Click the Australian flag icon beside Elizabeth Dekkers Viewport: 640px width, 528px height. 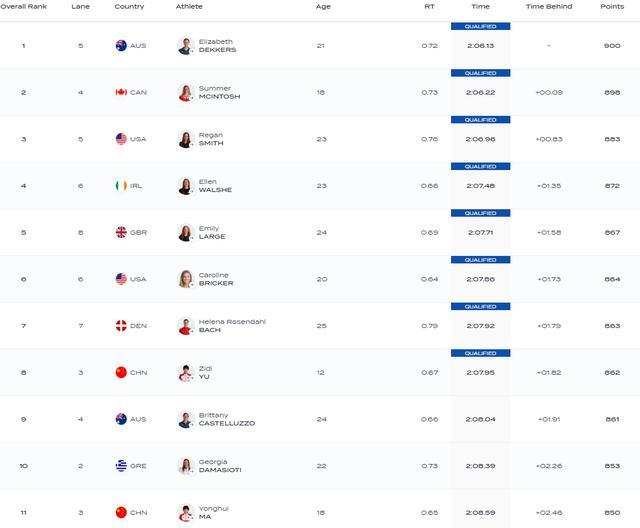(x=121, y=46)
